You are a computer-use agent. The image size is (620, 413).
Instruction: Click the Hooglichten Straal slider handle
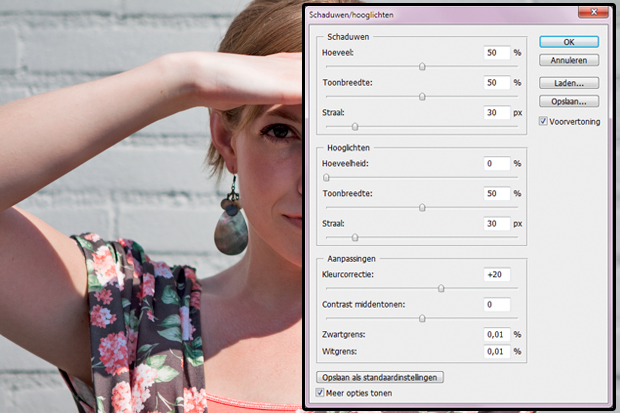355,237
